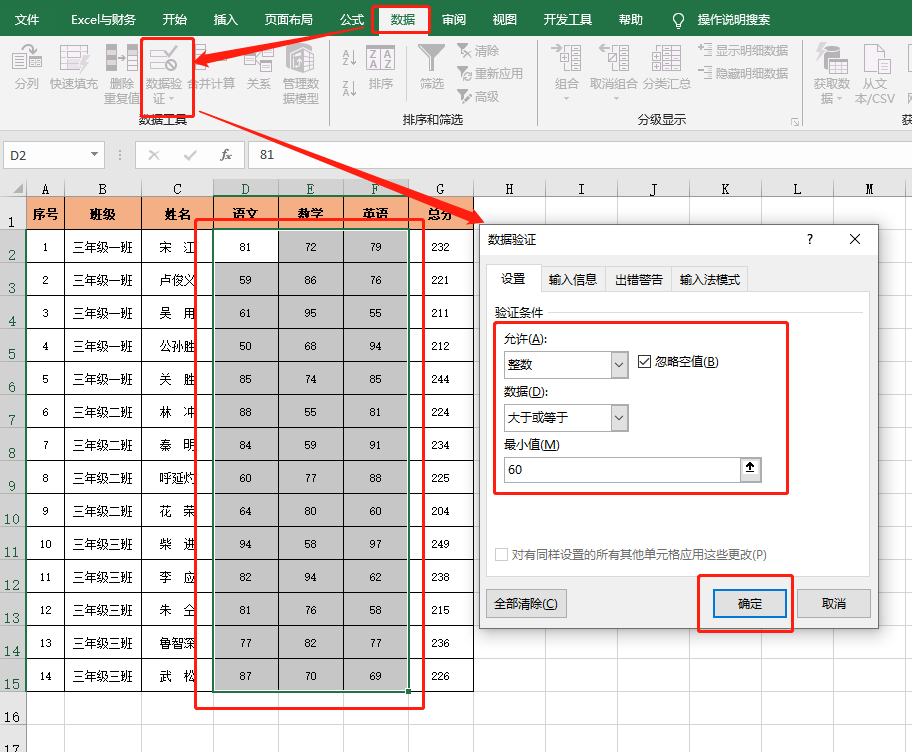Click the 取消 button
This screenshot has width=912, height=752.
pyautogui.click(x=833, y=603)
